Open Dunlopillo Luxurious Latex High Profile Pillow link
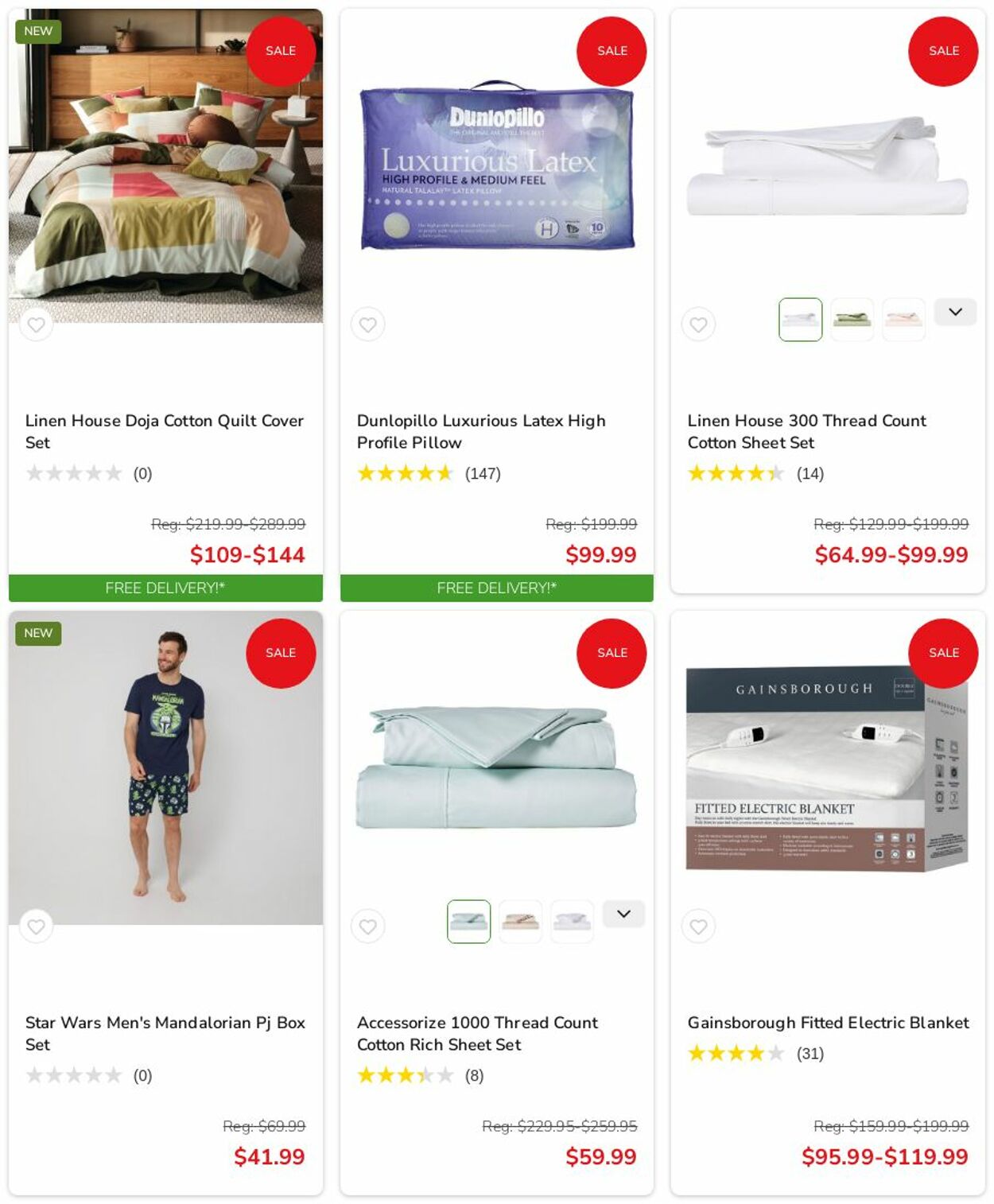 (480, 431)
